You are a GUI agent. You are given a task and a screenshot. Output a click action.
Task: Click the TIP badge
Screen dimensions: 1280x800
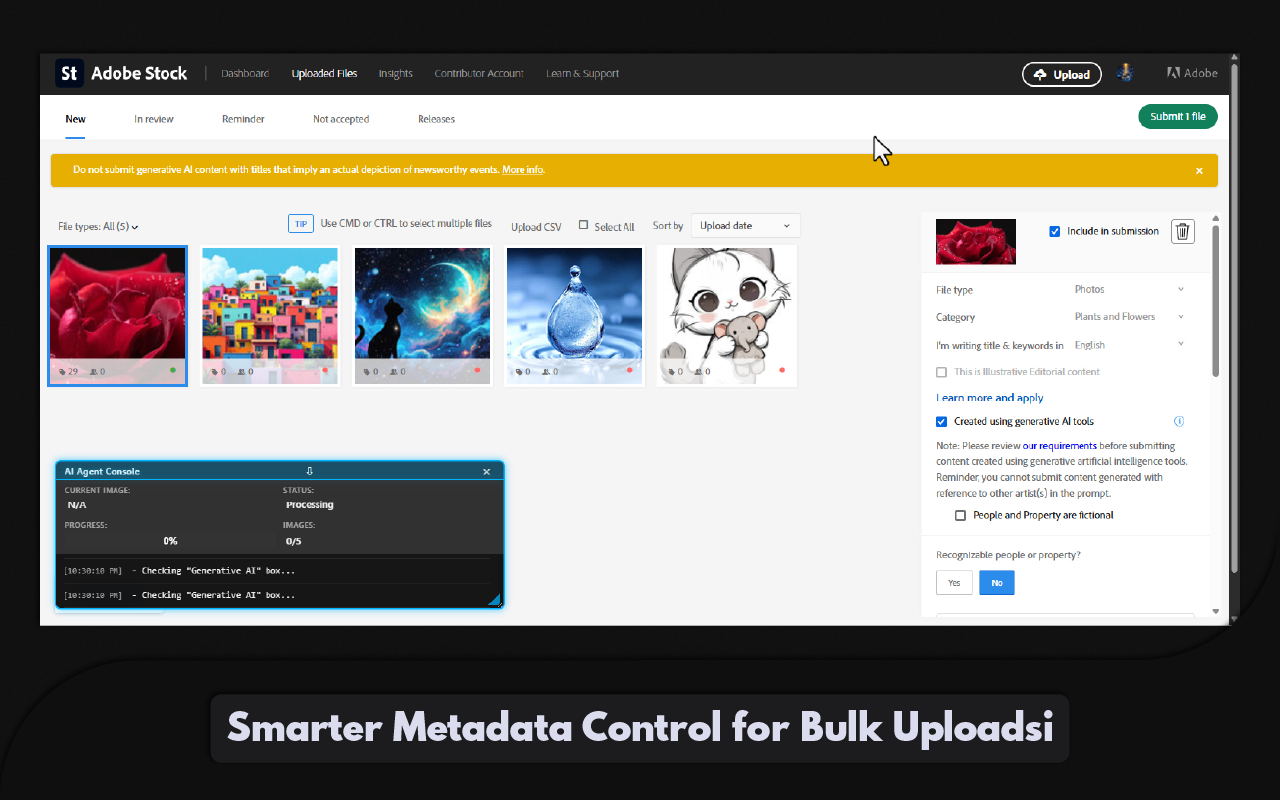[301, 224]
